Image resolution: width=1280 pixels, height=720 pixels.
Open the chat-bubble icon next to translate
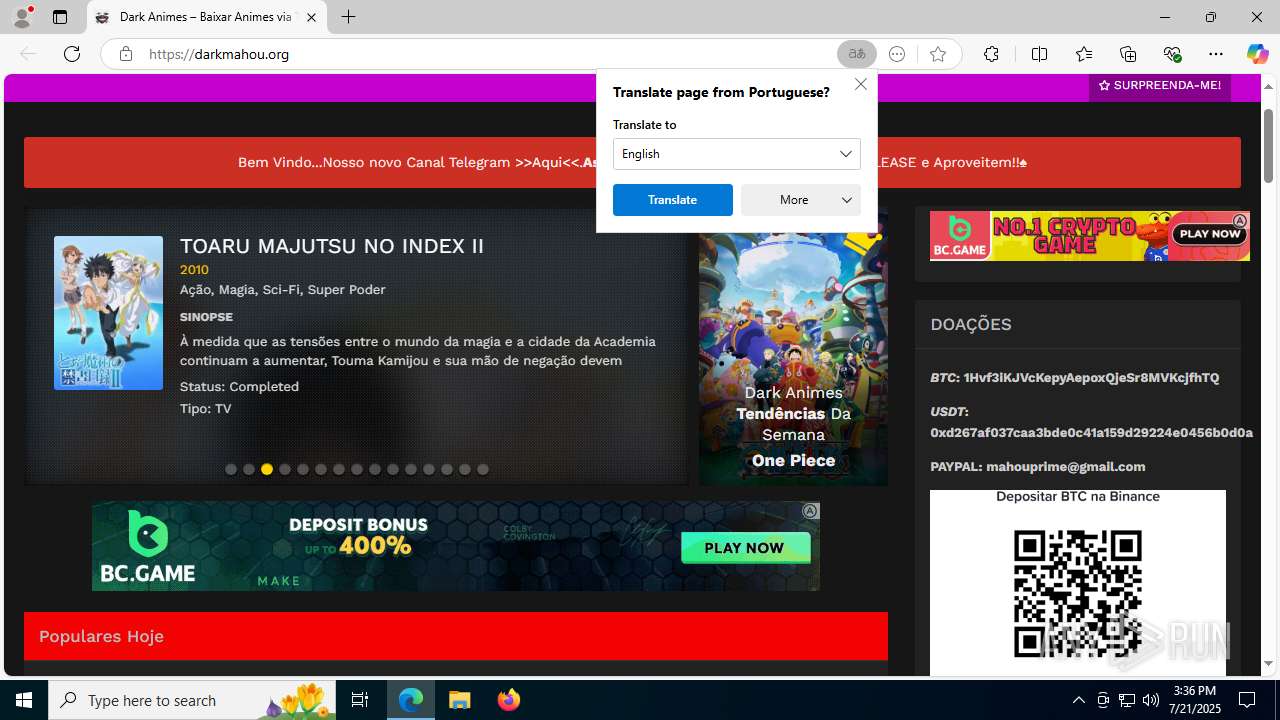click(897, 54)
